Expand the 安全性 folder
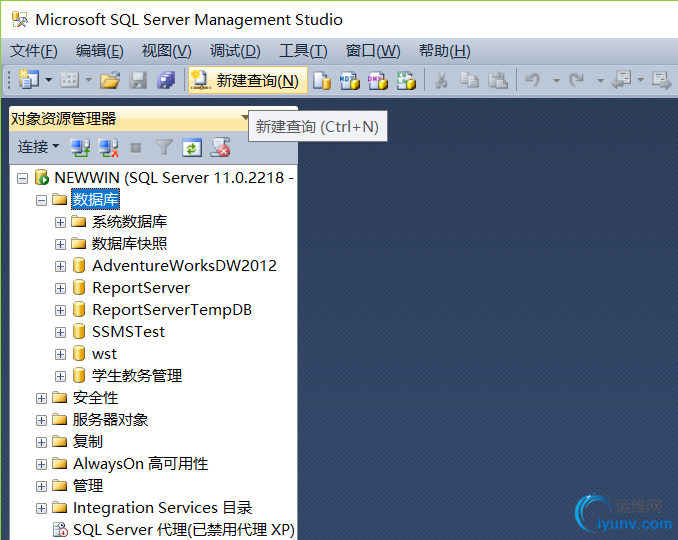Image resolution: width=678 pixels, height=540 pixels. click(42, 399)
